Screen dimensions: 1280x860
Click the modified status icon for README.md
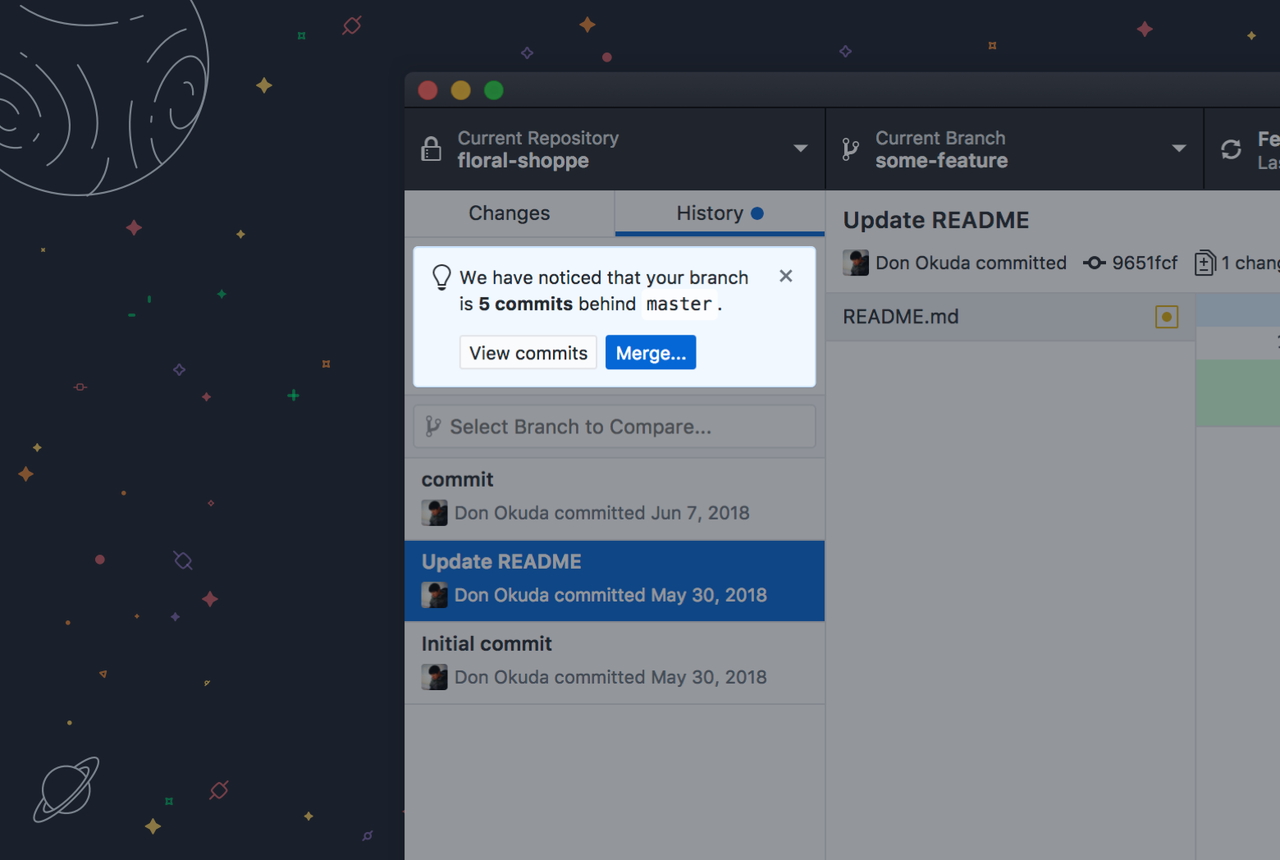(x=1166, y=317)
